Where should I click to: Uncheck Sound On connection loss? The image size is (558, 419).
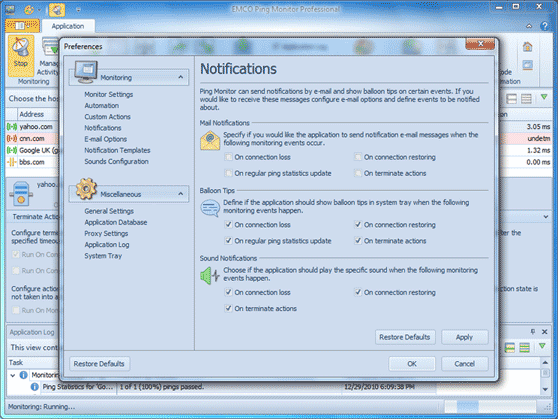(228, 292)
